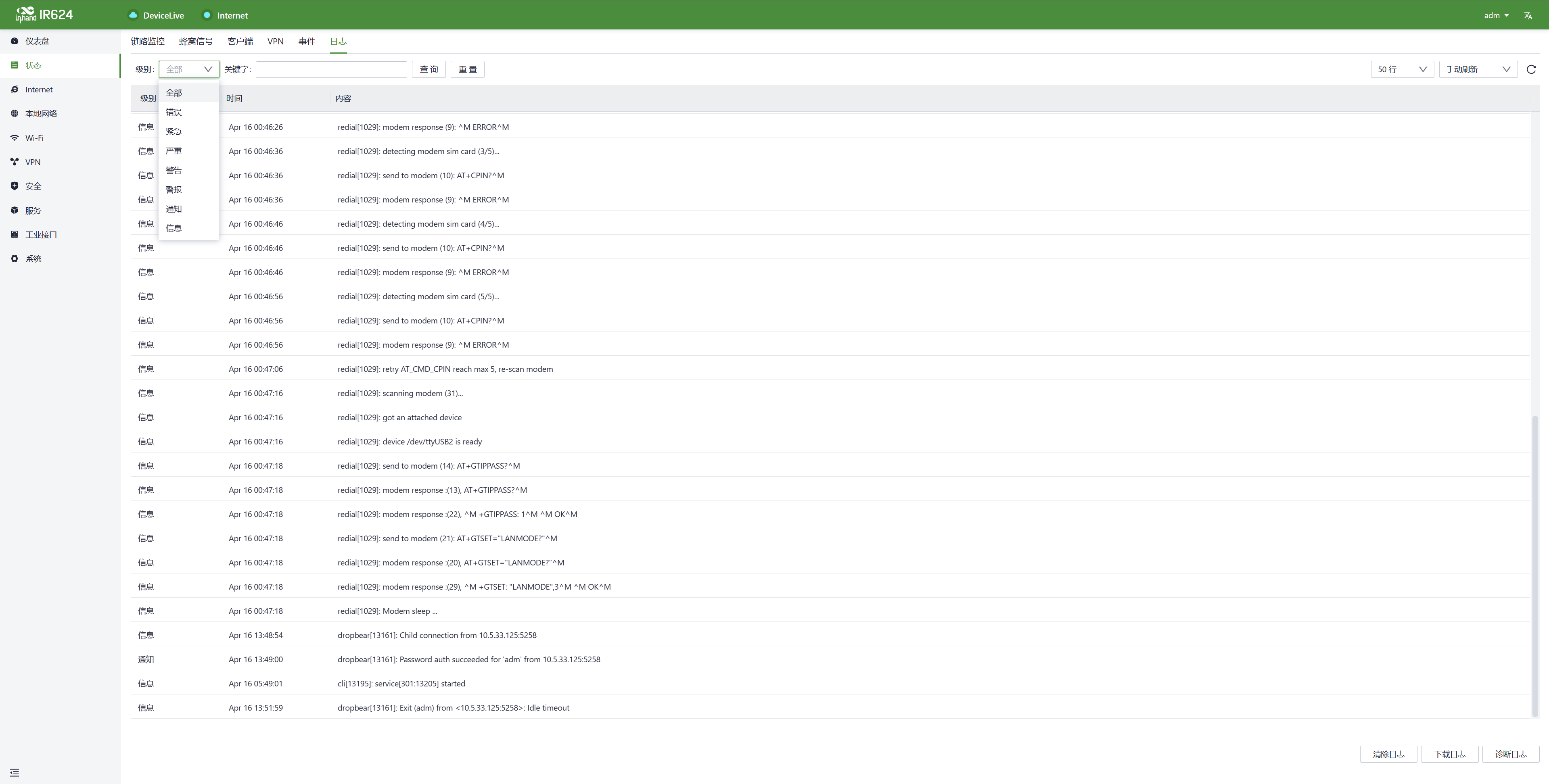Viewport: 1549px width, 784px height.
Task: Click the 查询 search button
Action: (429, 69)
